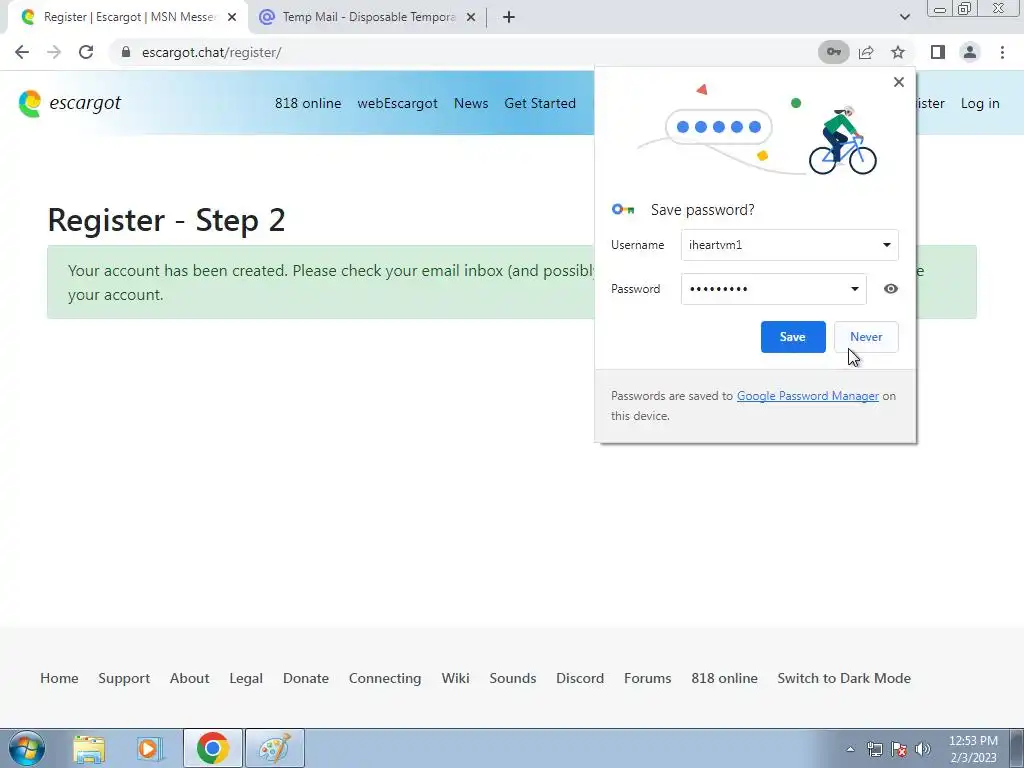The image size is (1024, 768).
Task: Click the network tray icon
Action: point(874,749)
